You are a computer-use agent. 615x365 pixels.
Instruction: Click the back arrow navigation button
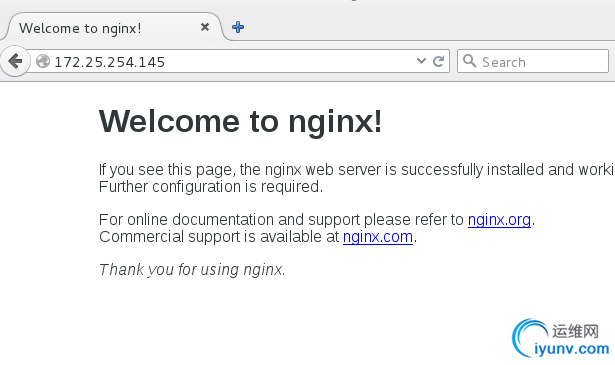pos(15,61)
